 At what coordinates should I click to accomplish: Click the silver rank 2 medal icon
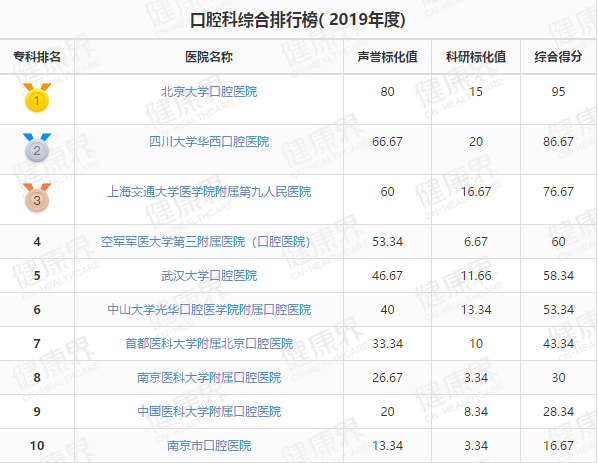[37, 148]
